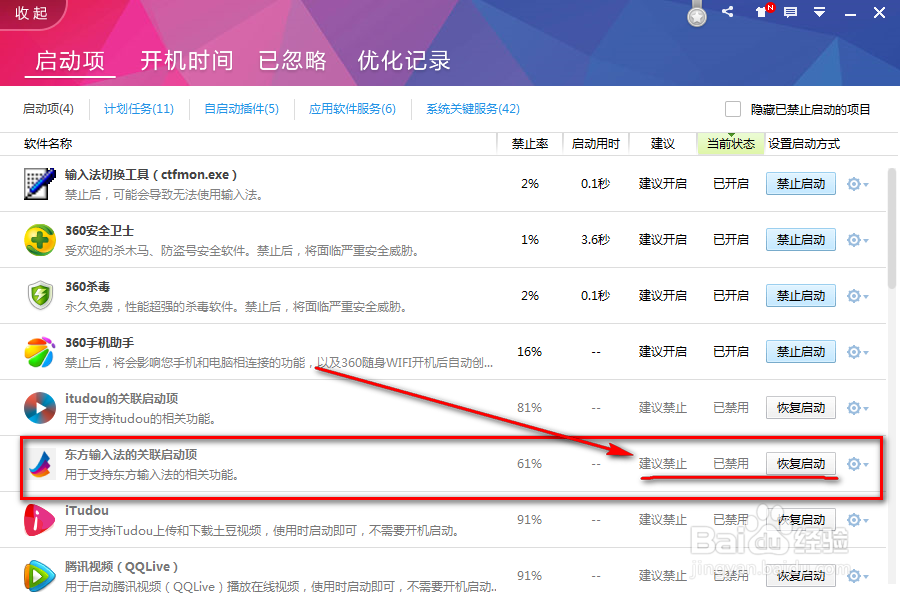900x600 pixels.
Task: Open 应用软件服务(6) link
Action: (x=352, y=109)
